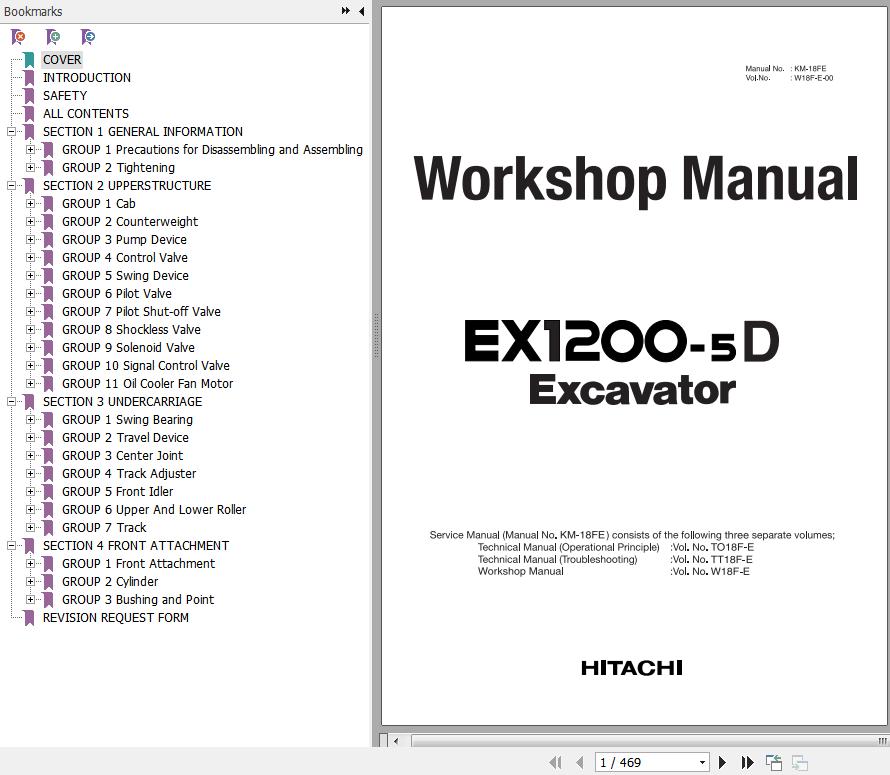Collapse SECTION 4 FRONT ATTACHMENT

(11, 546)
